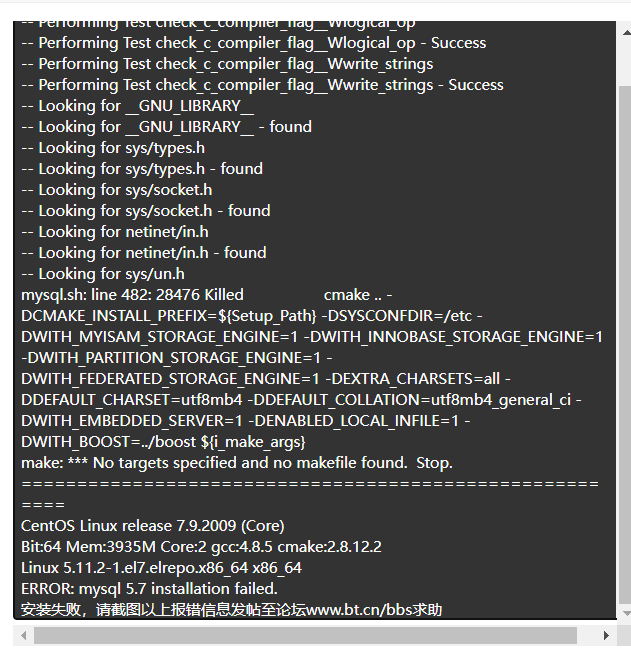This screenshot has width=631, height=665.
Task: Click the 'Linux 5.11.2-1.el7.elrepo.x86_64' kernel line
Action: [161, 568]
